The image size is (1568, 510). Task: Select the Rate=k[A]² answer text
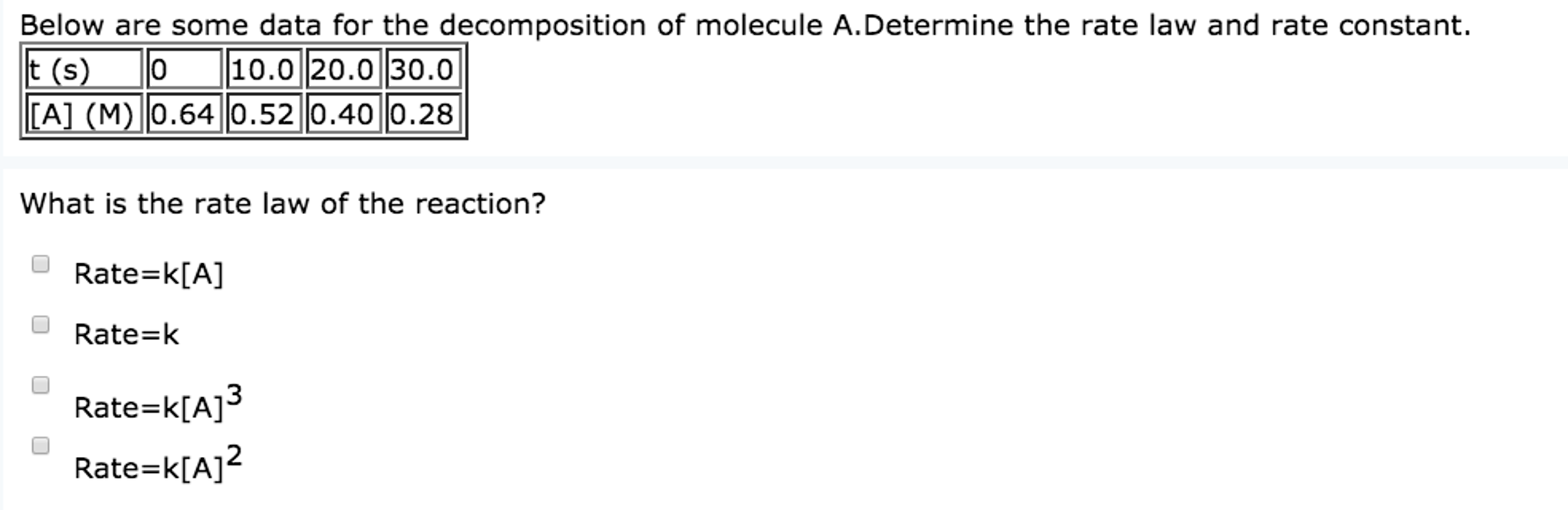(x=153, y=466)
